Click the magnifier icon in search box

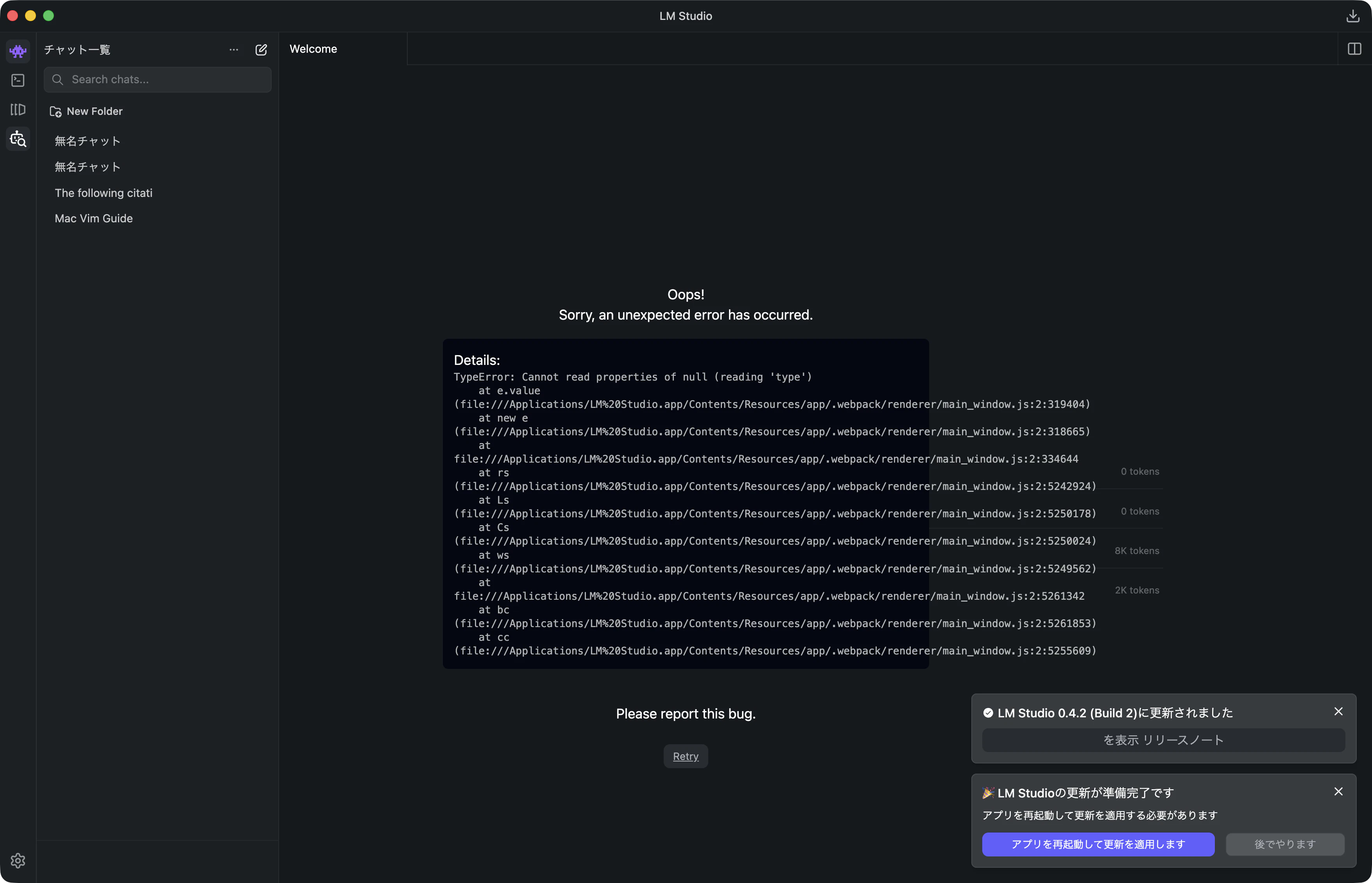click(57, 80)
